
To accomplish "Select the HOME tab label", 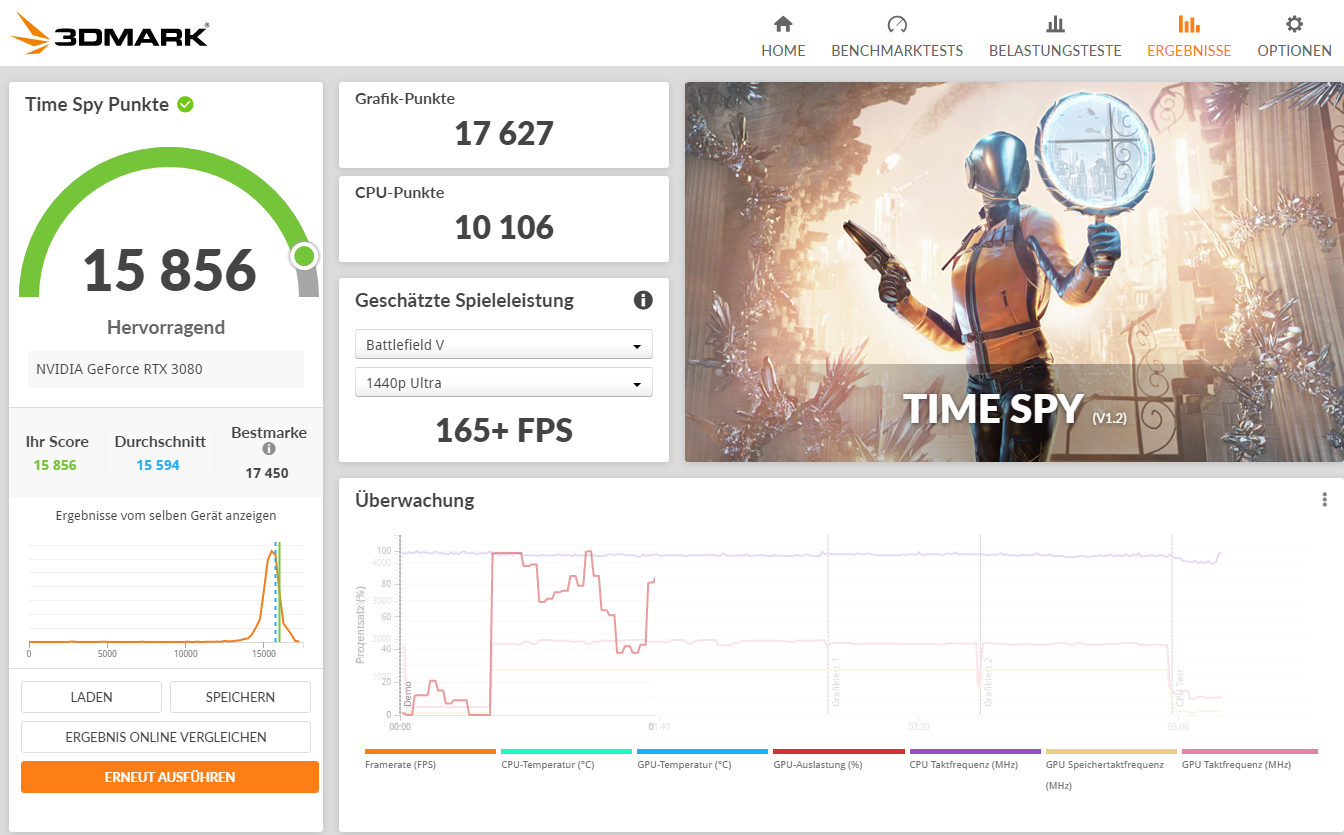I will click(783, 51).
